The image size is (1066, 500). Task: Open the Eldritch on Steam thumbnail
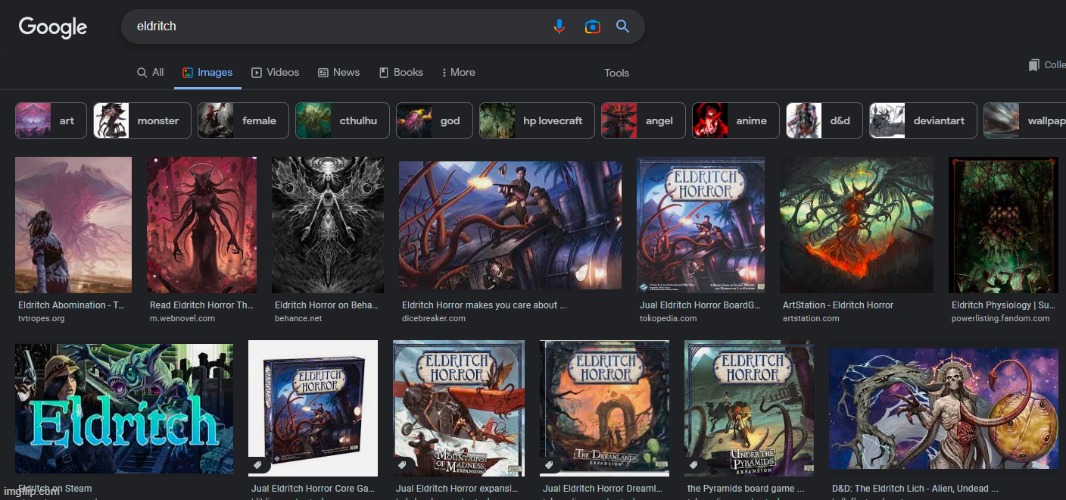click(x=124, y=408)
